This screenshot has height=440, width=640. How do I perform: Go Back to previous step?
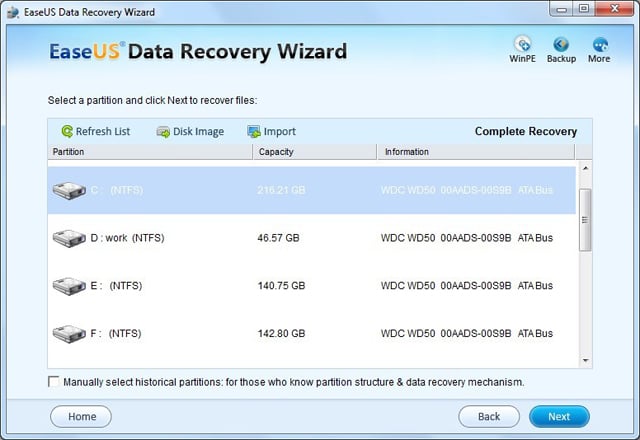click(489, 416)
